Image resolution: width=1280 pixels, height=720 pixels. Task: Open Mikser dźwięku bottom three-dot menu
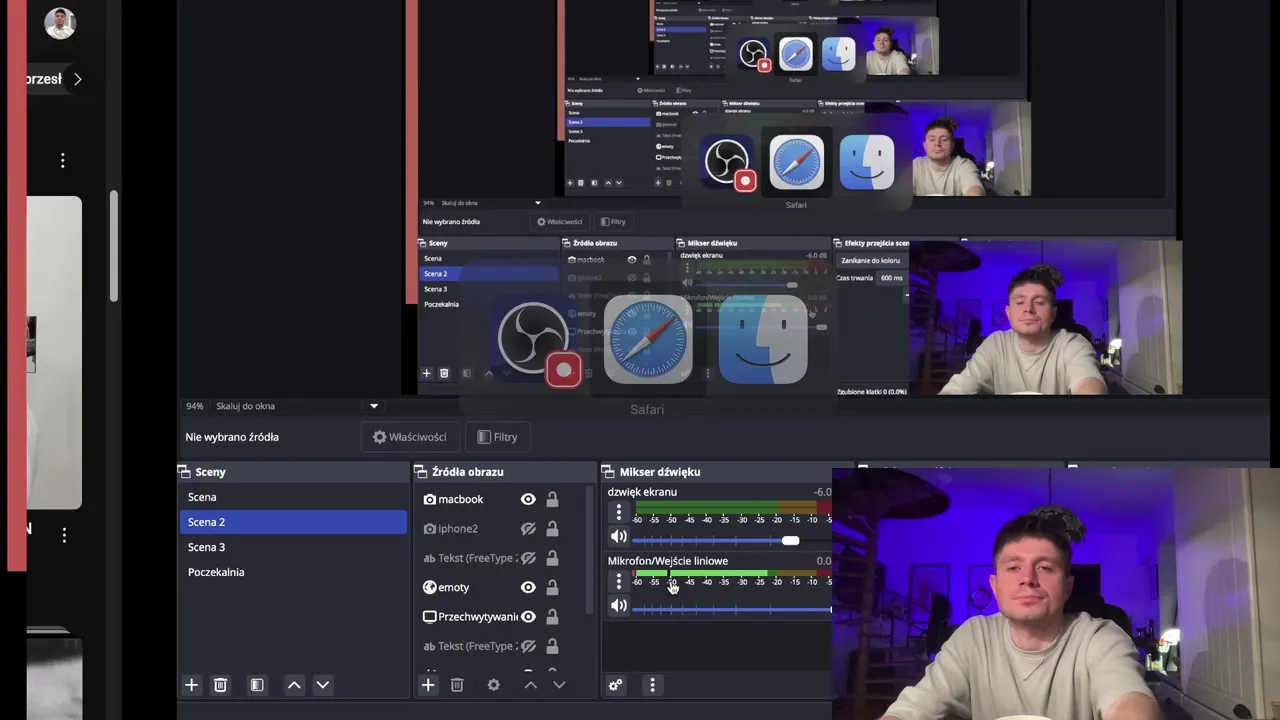click(x=652, y=685)
